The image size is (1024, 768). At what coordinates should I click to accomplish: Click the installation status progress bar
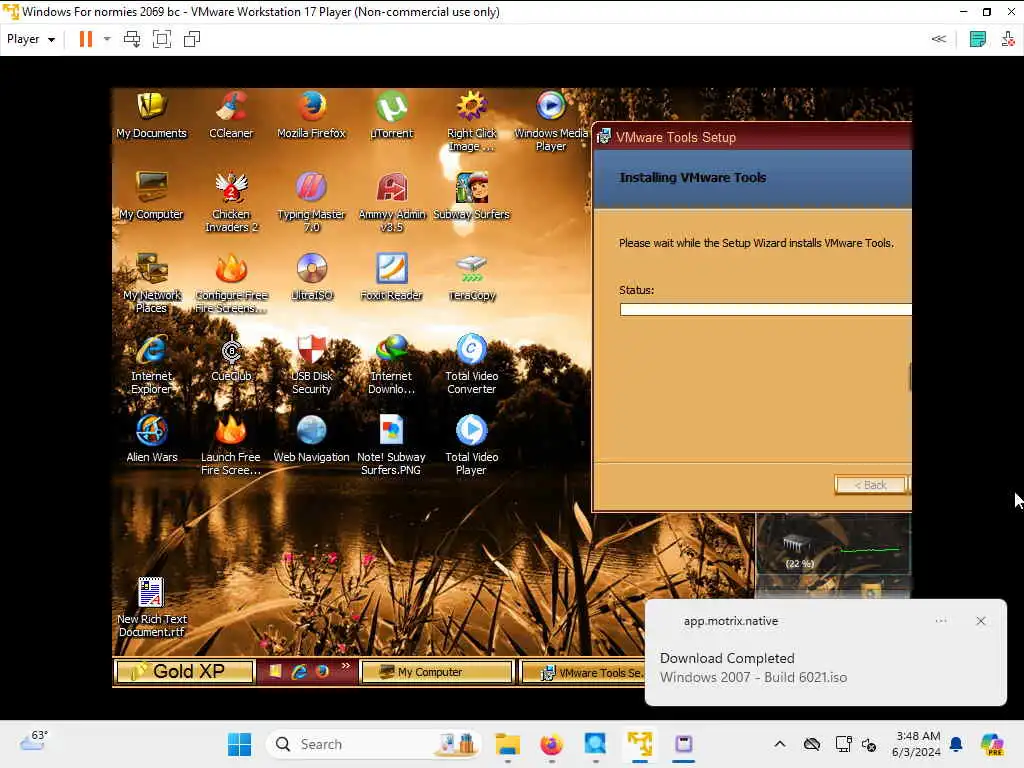[765, 310]
